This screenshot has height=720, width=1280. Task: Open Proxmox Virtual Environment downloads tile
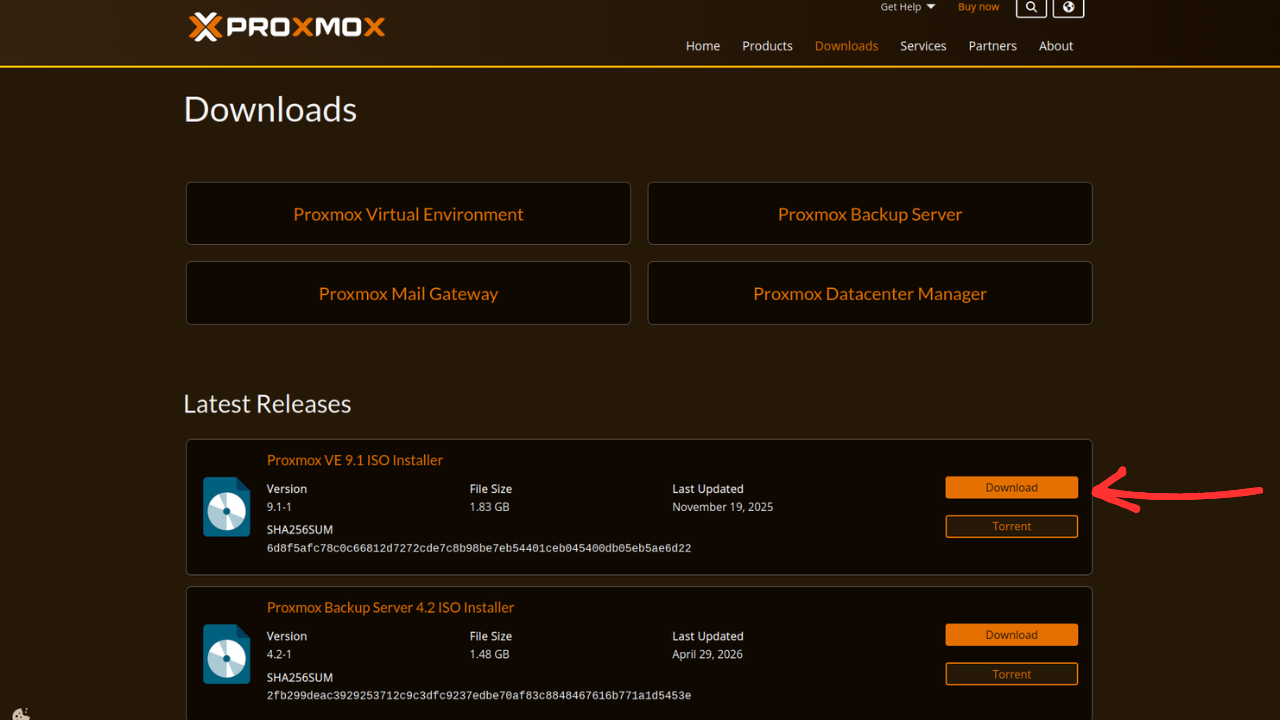coord(408,213)
